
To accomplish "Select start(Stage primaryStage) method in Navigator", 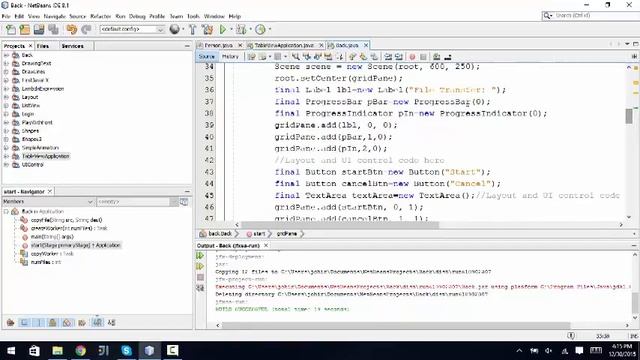I will pyautogui.click(x=76, y=245).
